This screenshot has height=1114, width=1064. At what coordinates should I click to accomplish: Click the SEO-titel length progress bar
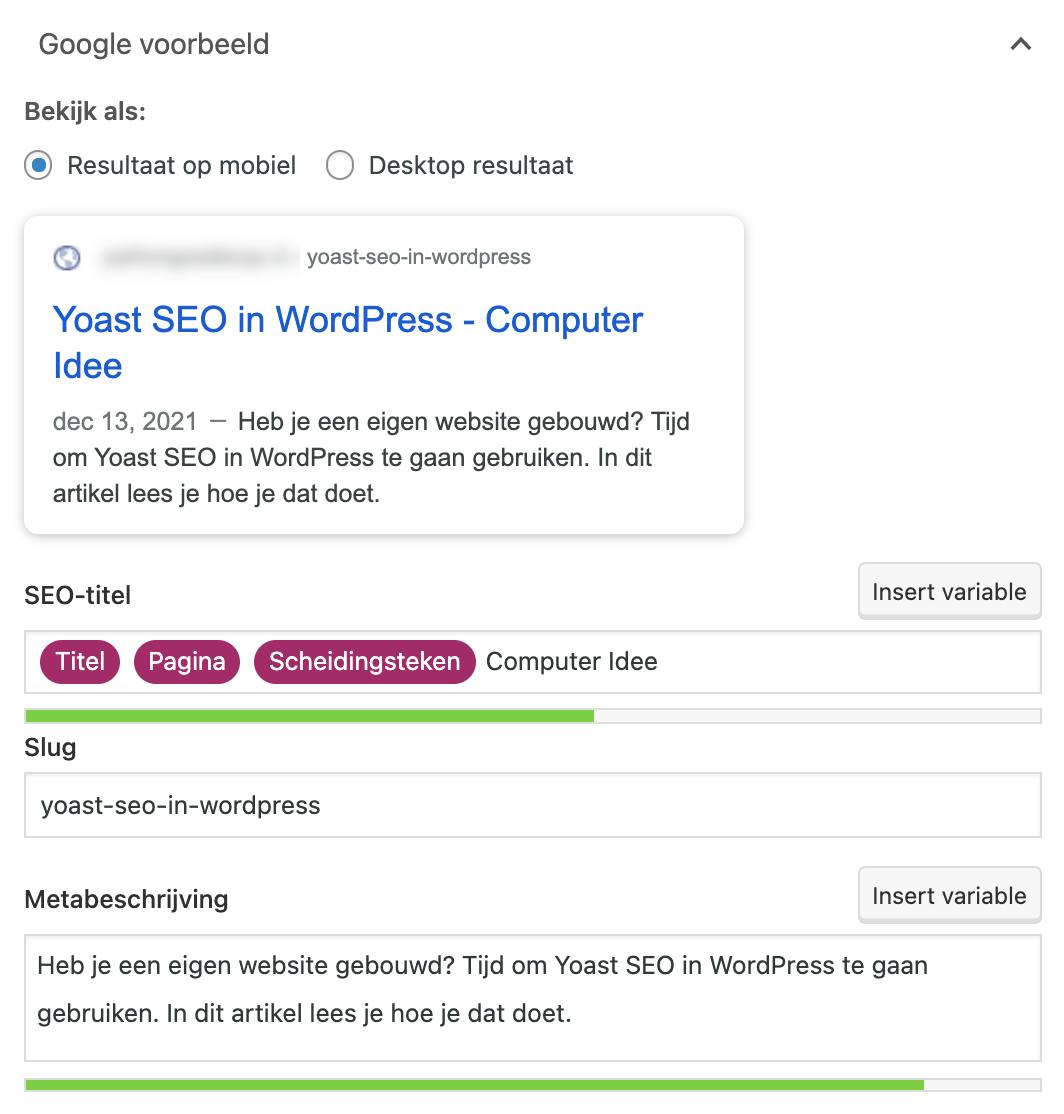[x=532, y=716]
